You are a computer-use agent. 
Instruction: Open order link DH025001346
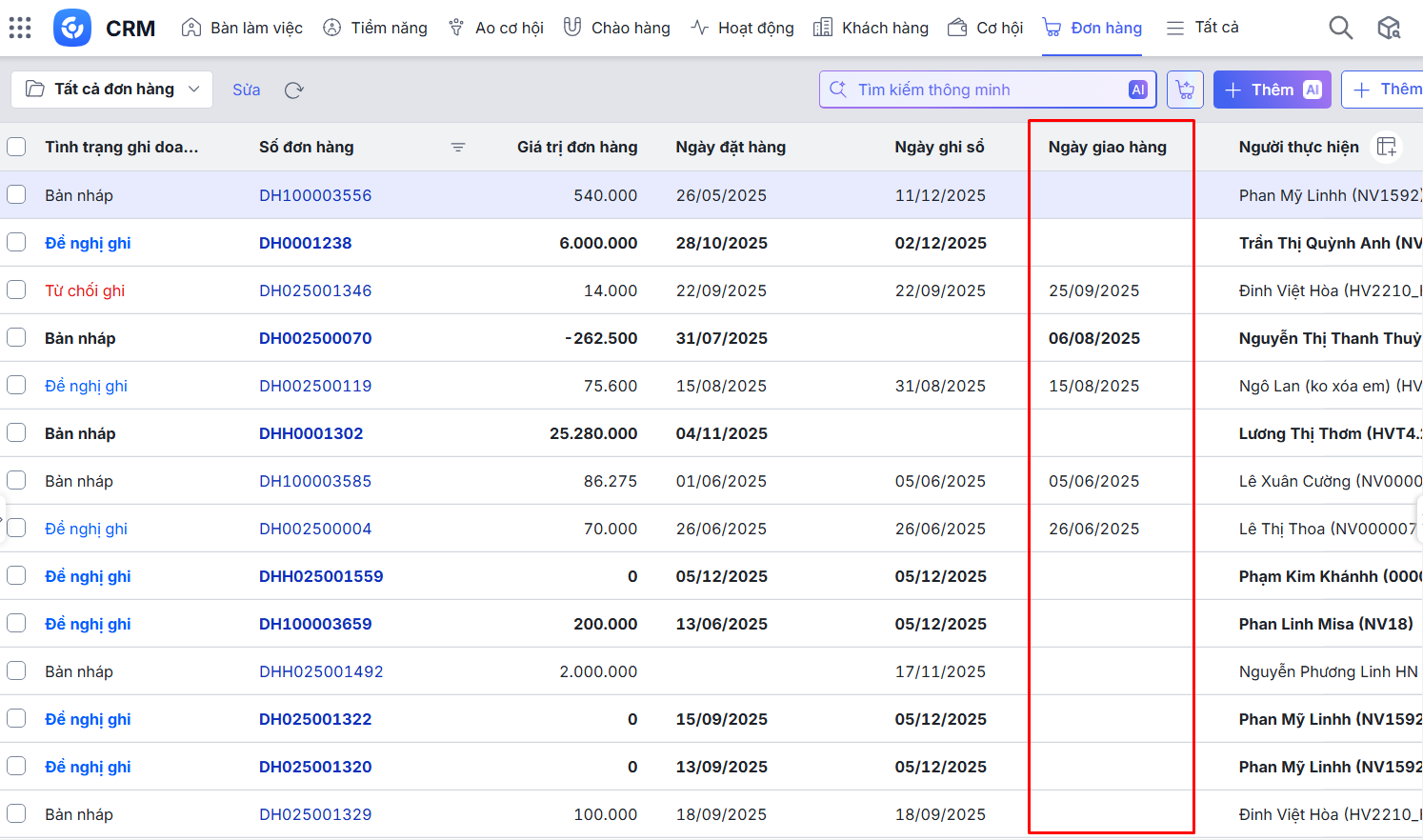click(315, 290)
